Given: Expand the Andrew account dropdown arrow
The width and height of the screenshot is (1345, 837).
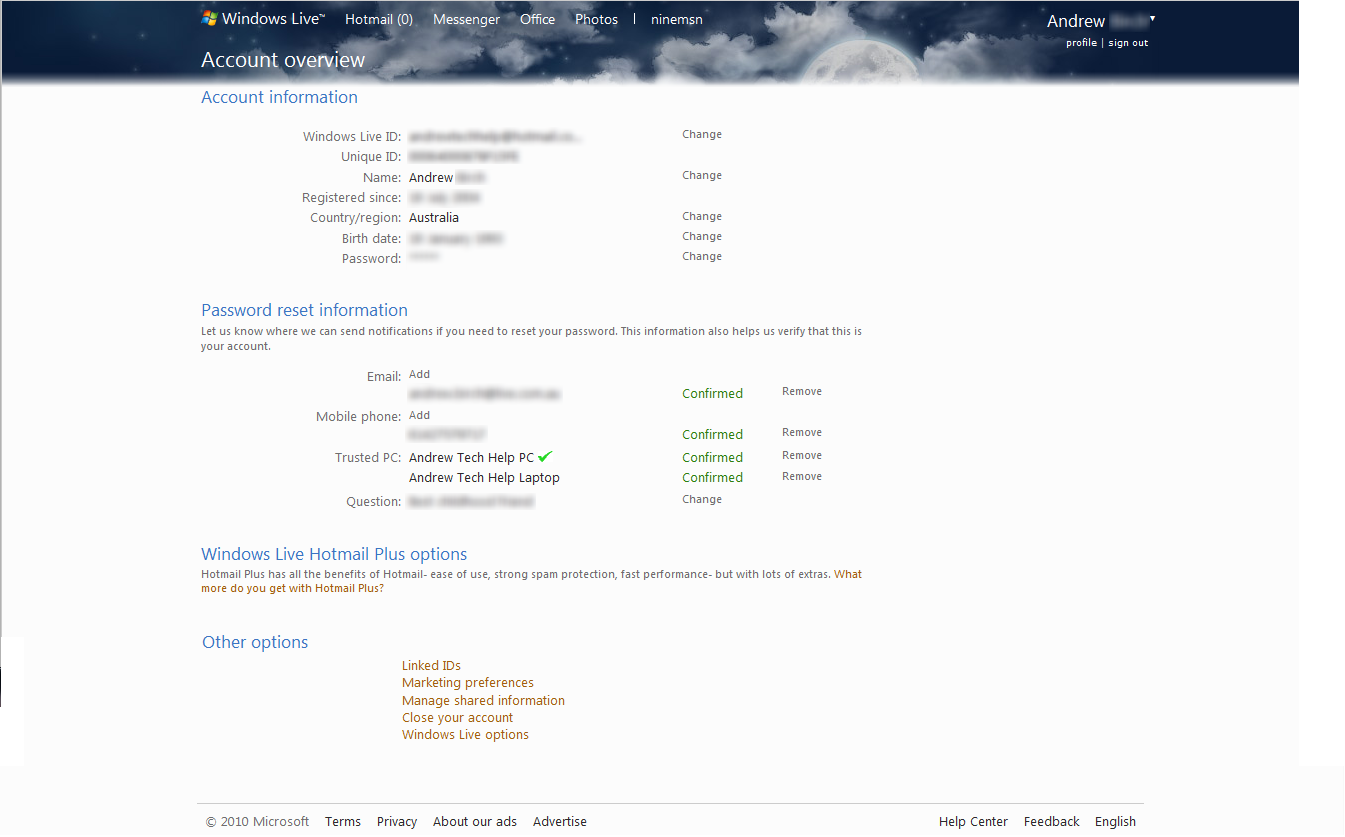Looking at the screenshot, I should click(1152, 19).
